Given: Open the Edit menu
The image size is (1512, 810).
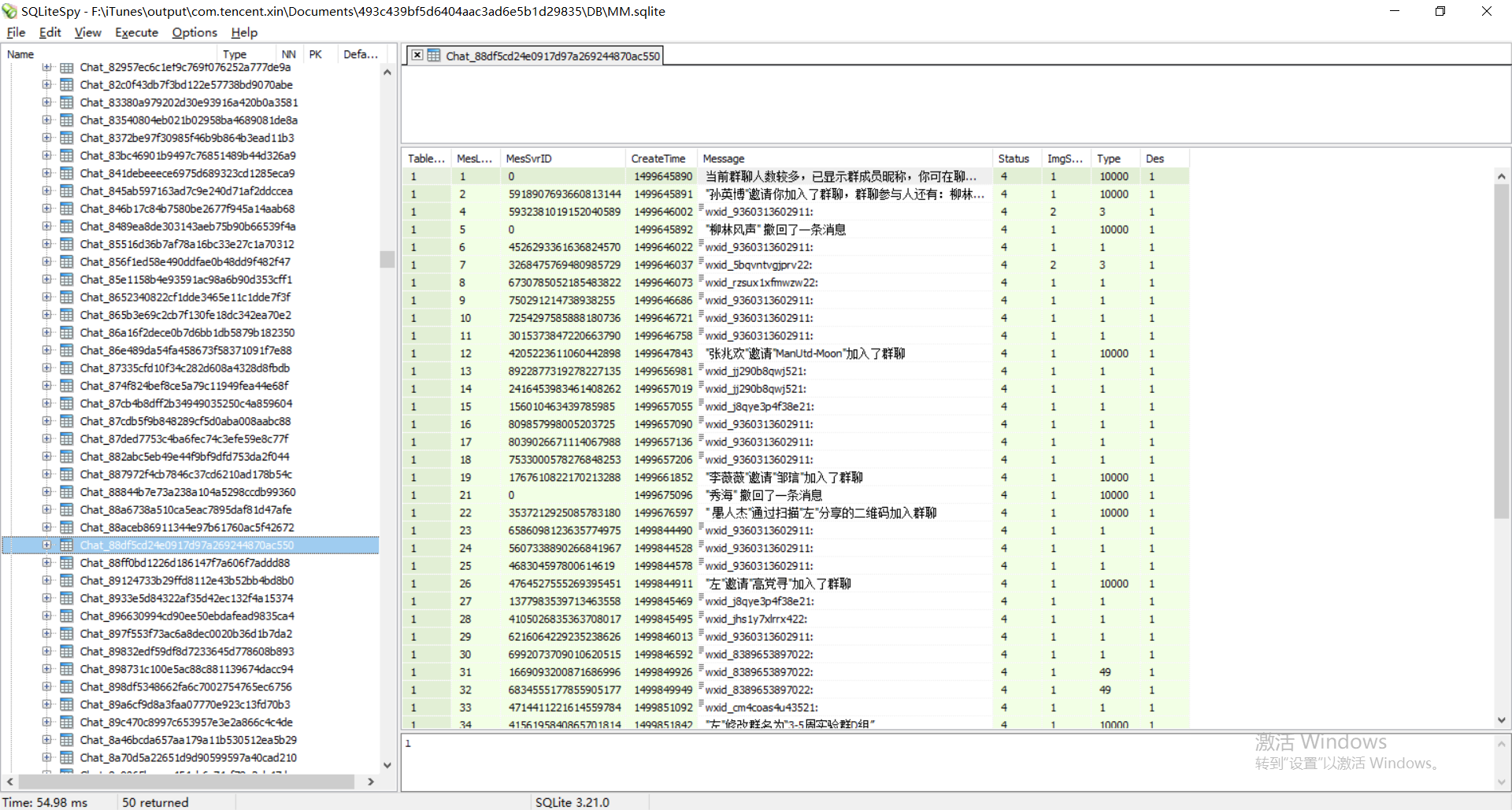Looking at the screenshot, I should tap(50, 32).
